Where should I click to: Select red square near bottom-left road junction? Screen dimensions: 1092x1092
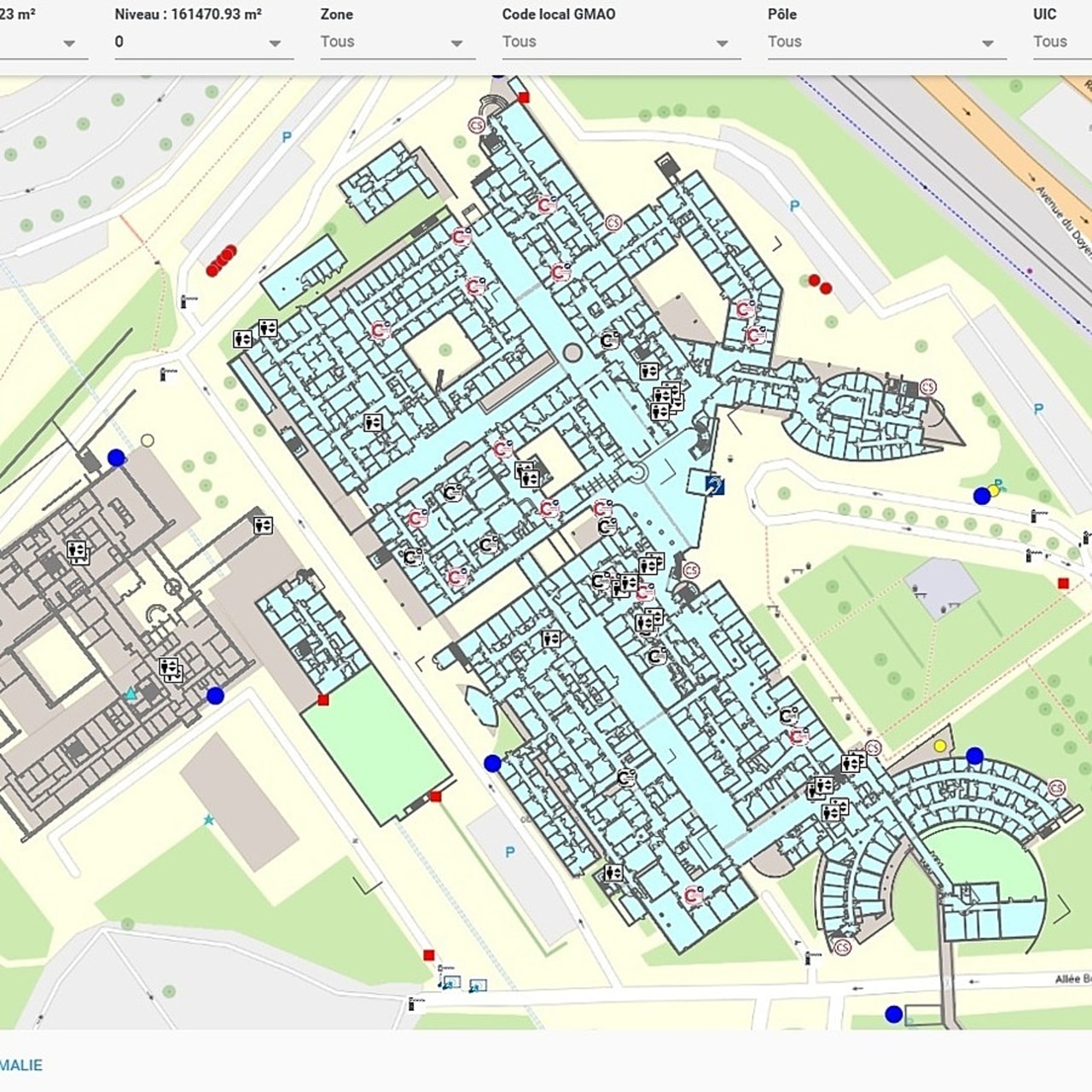tap(429, 955)
